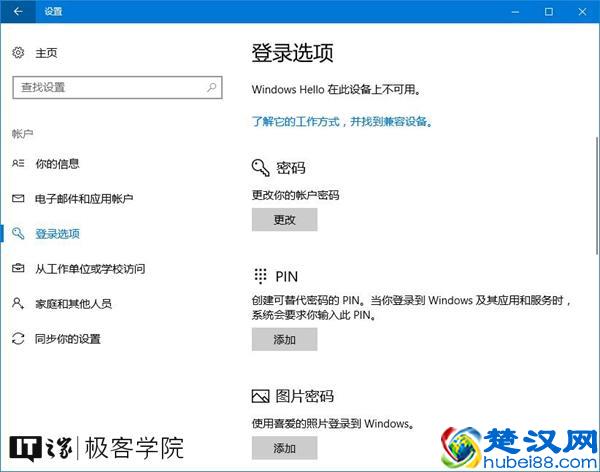
Task: Click the sync arrows icon for 同步你的设置
Action: click(x=18, y=339)
